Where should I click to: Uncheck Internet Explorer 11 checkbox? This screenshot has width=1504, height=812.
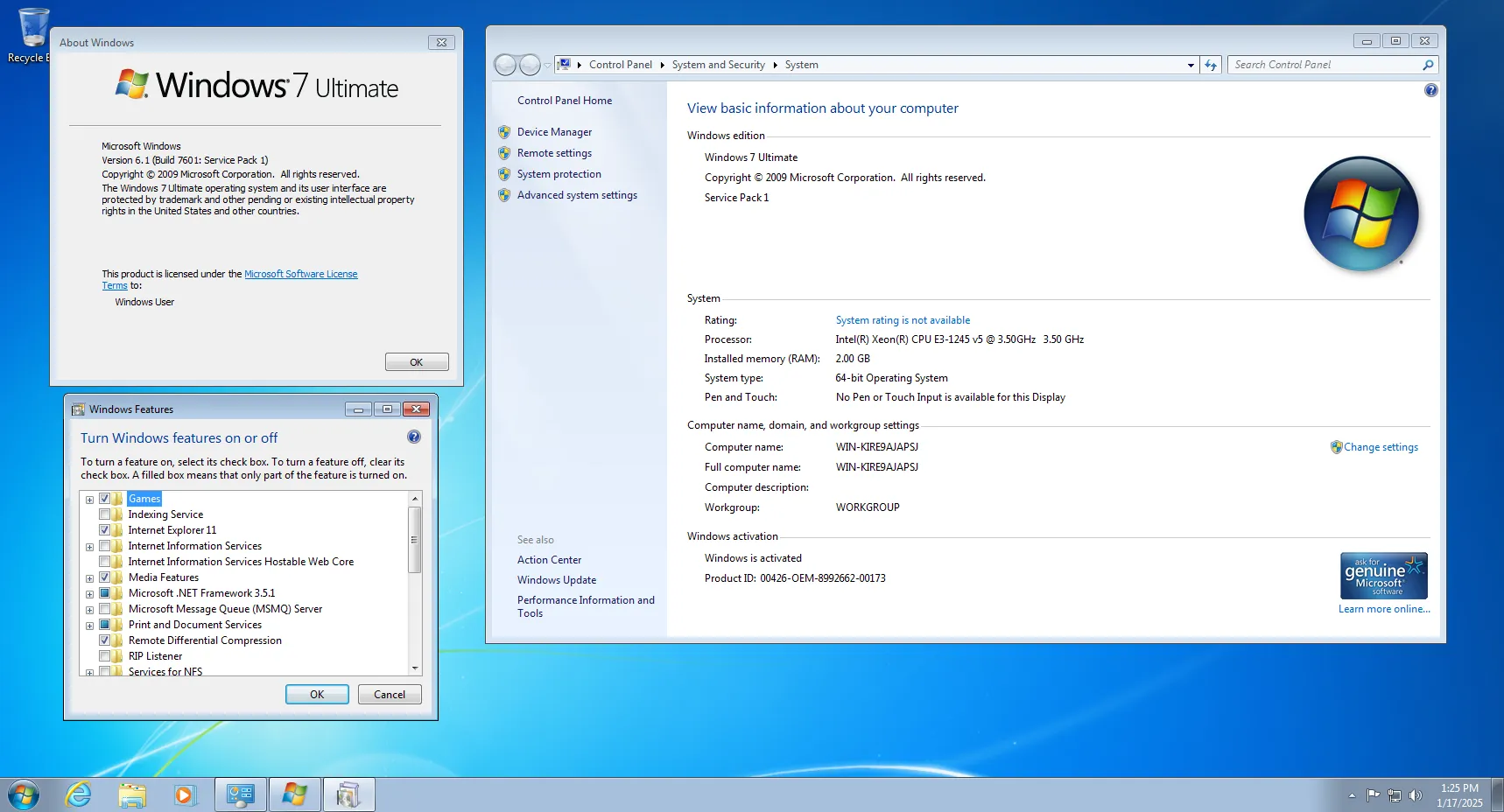click(x=104, y=530)
